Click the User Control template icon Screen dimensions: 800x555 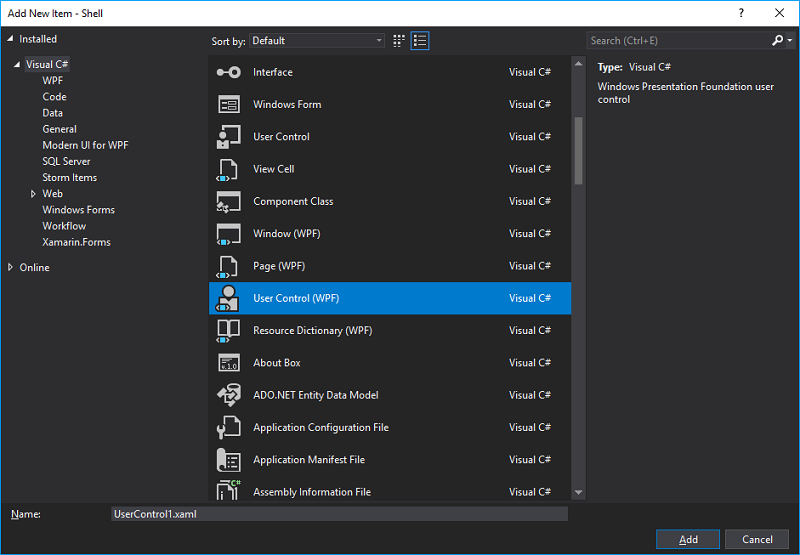[x=229, y=137]
